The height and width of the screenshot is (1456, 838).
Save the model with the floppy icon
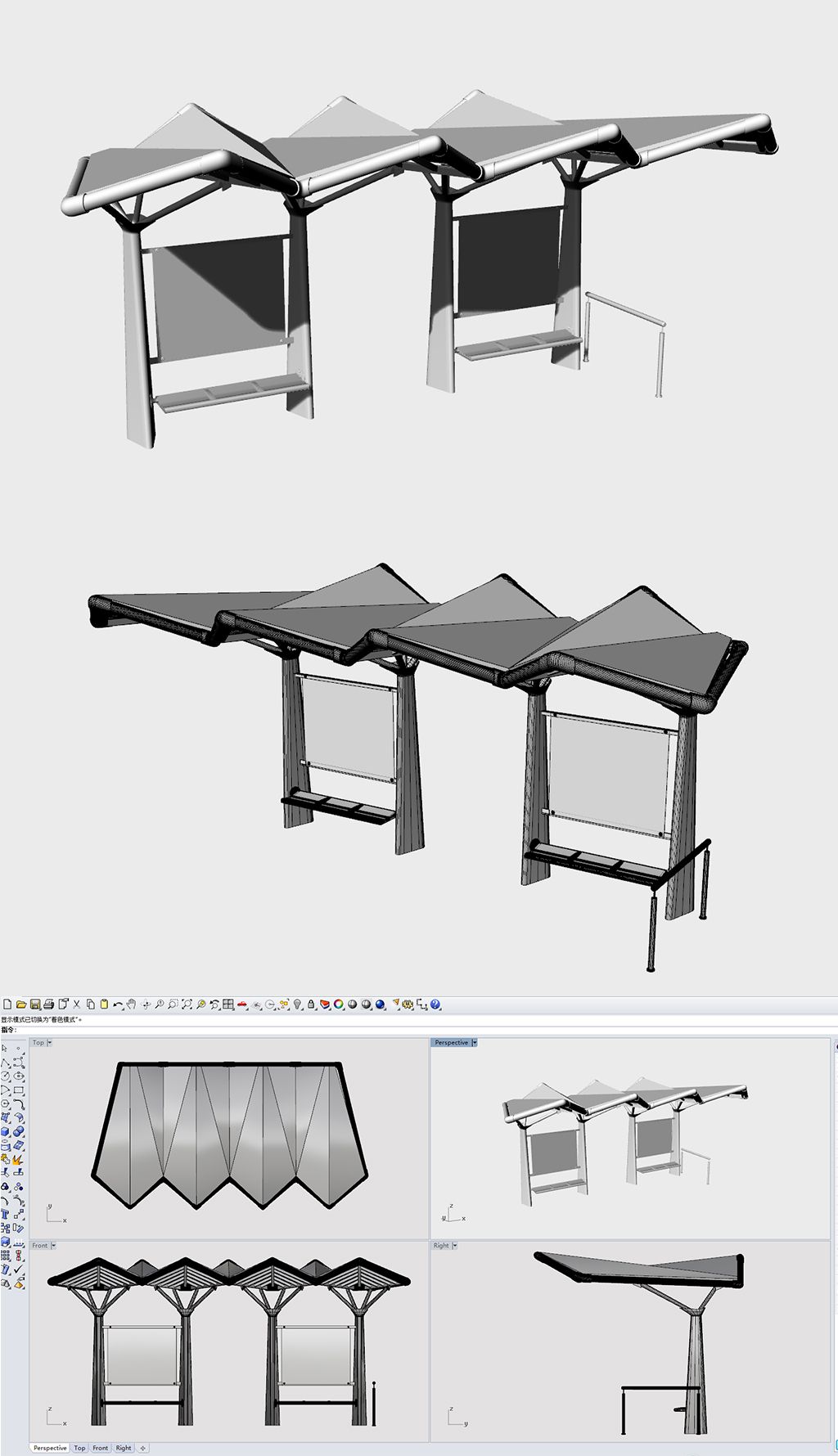coord(35,1004)
